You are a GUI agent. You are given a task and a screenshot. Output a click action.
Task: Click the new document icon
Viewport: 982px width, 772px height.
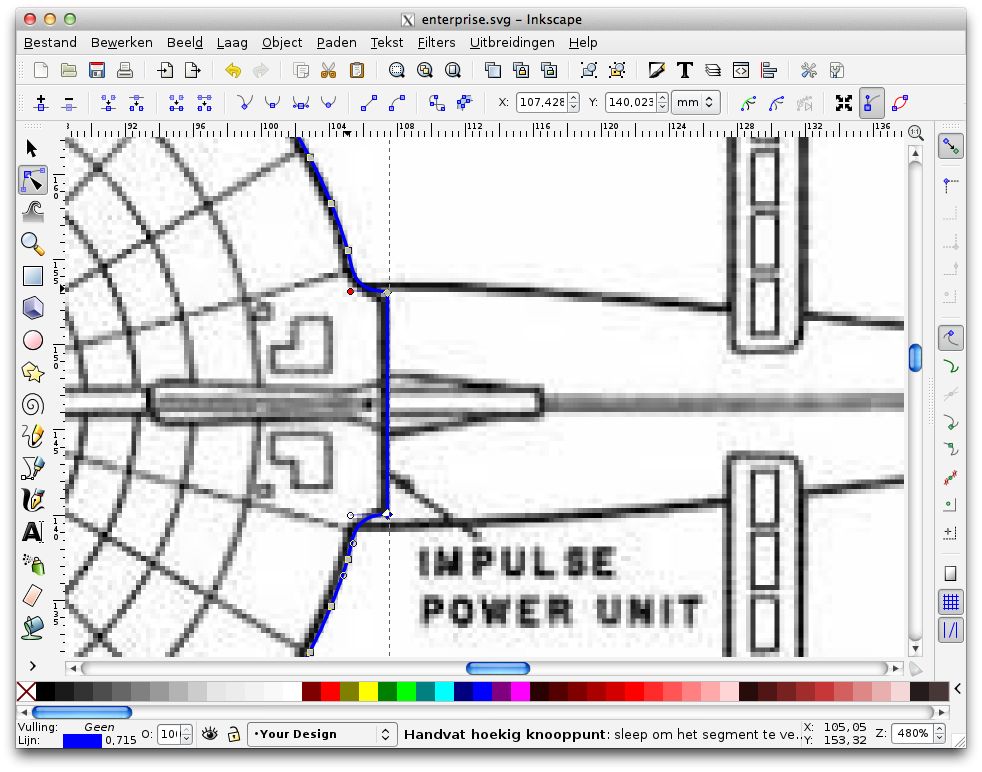(x=41, y=70)
